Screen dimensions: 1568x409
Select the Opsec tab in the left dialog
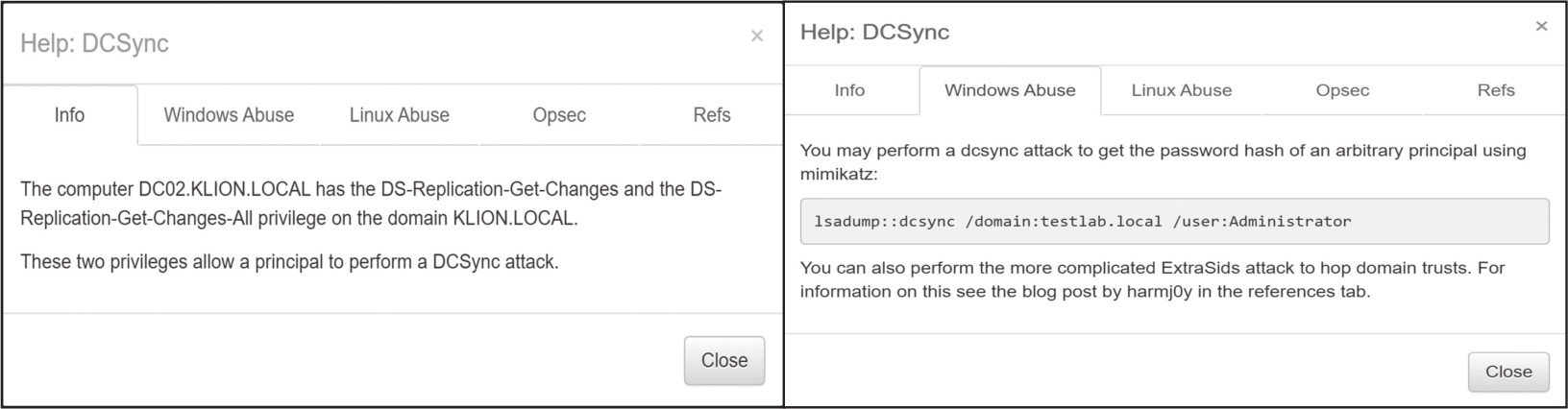click(x=559, y=115)
